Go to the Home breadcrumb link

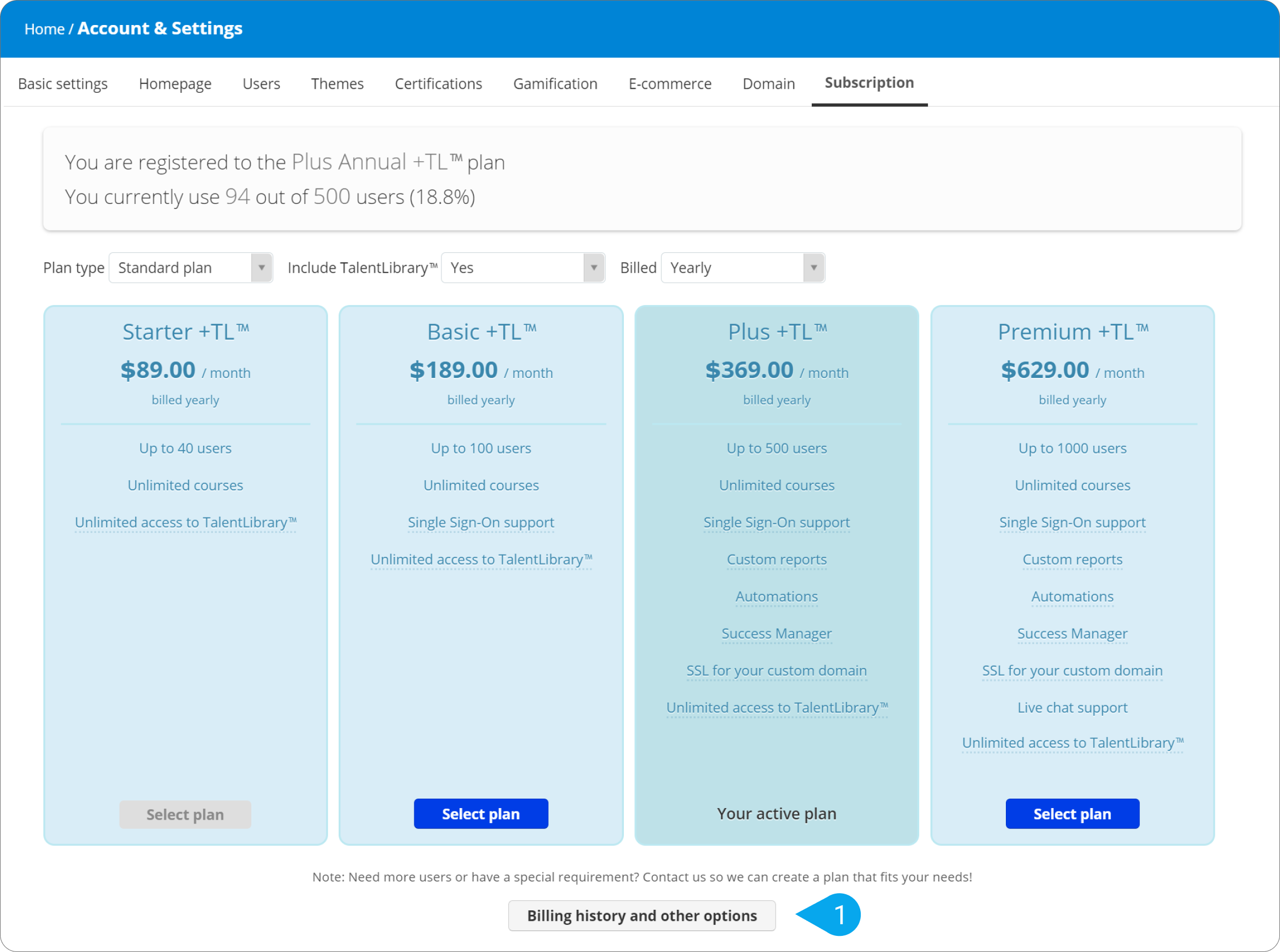click(x=44, y=29)
